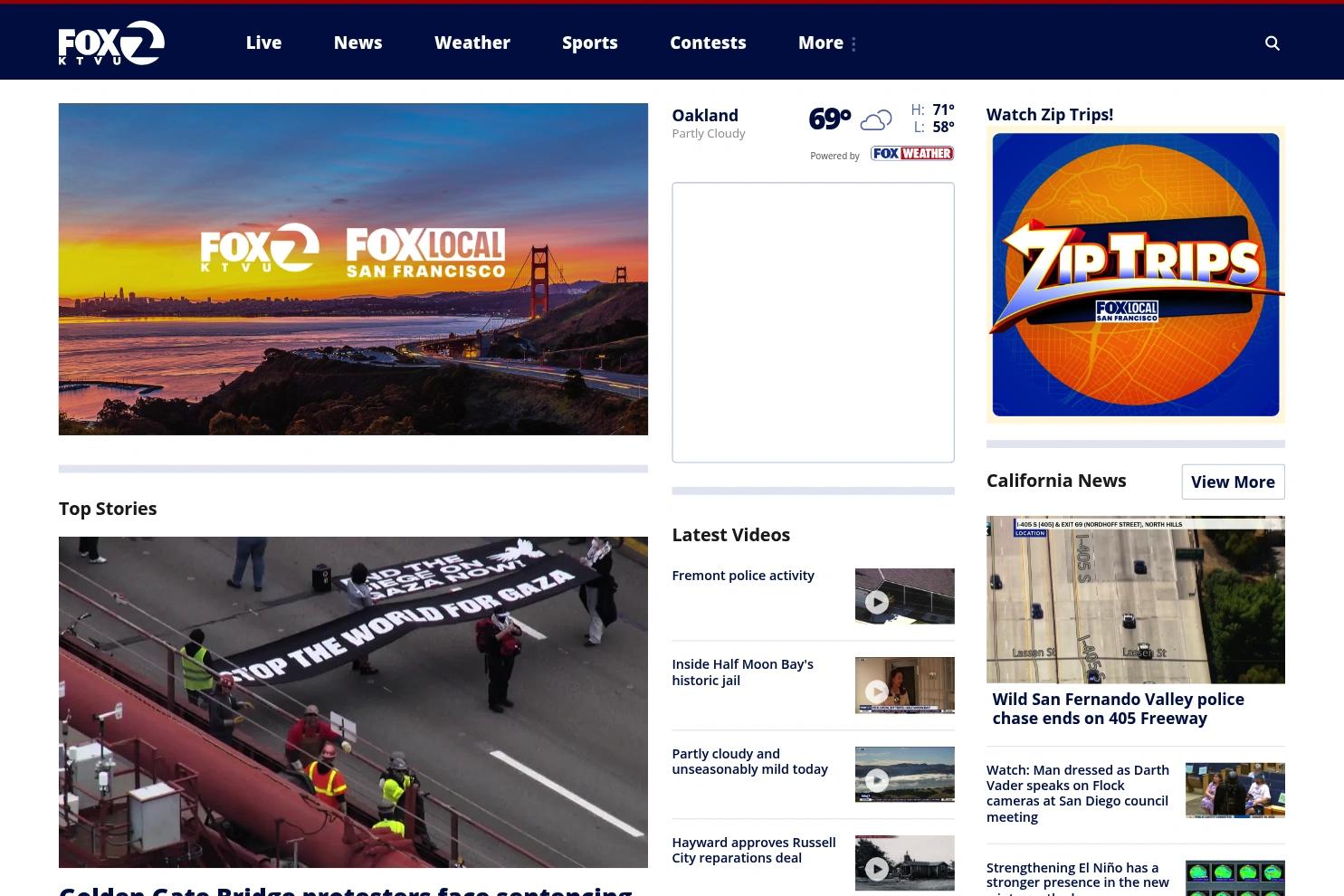The image size is (1344, 896).
Task: Open the search magnifier icon
Action: click(x=1272, y=43)
